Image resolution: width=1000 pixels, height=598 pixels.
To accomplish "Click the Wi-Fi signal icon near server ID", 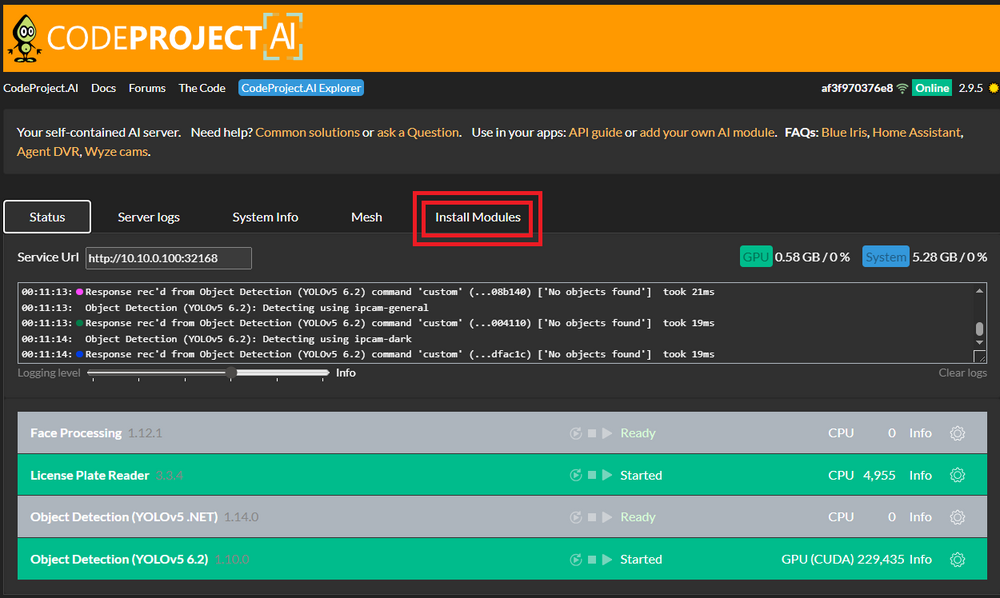I will tap(902, 89).
